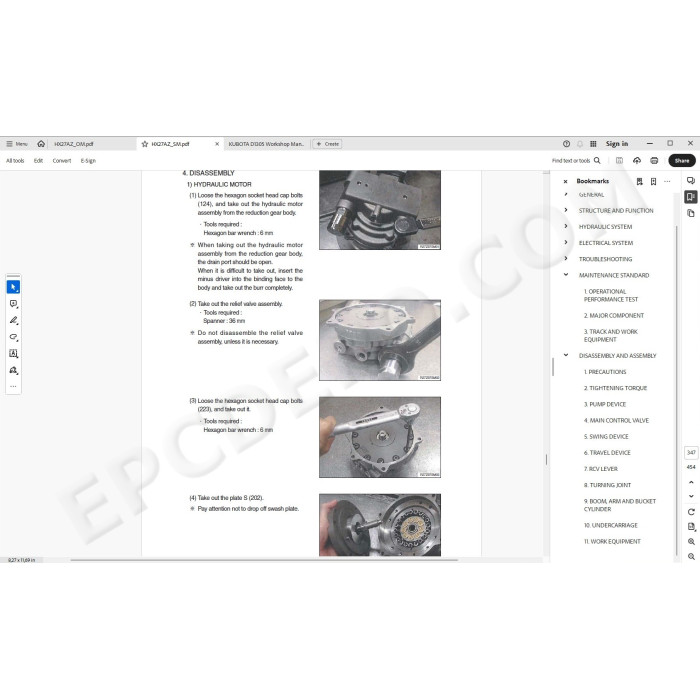
Task: Choose the Add comment tool
Action: (x=13, y=304)
